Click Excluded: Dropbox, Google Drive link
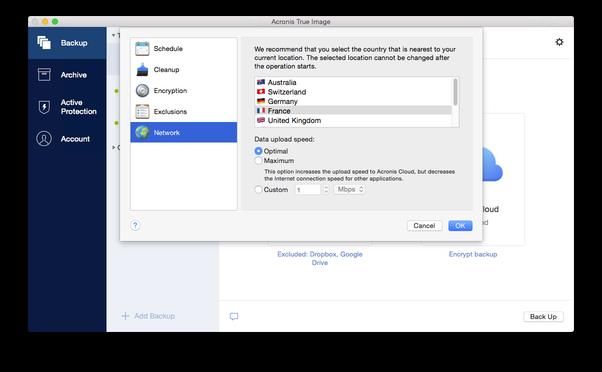This screenshot has height=372, width=602. click(x=320, y=258)
